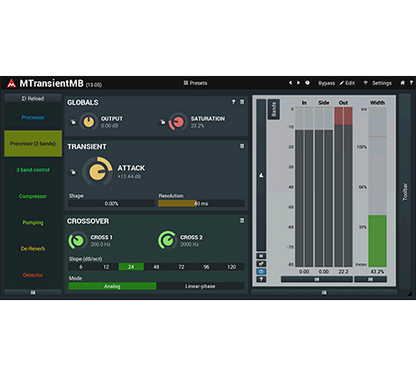Select slope 24 dB/oct
The height and width of the screenshot is (376, 416).
pos(131,267)
